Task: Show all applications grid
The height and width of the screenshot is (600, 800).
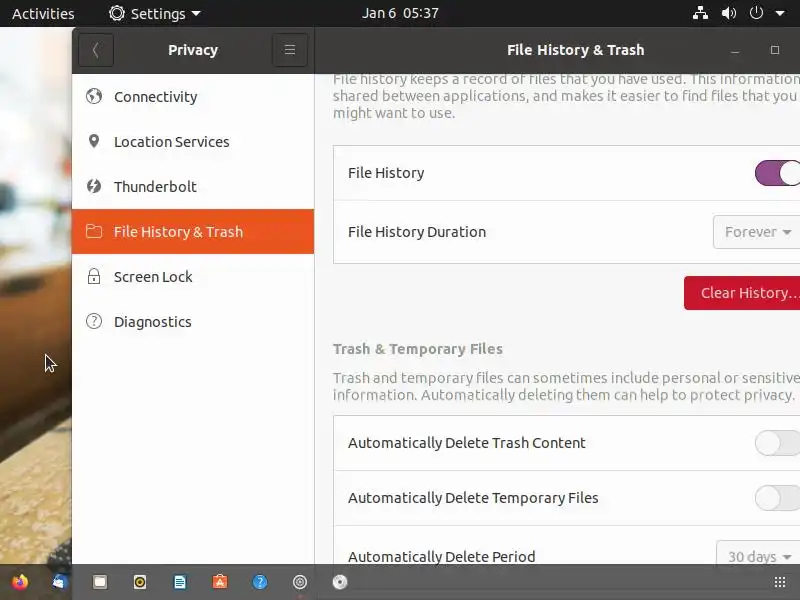Action: point(780,582)
